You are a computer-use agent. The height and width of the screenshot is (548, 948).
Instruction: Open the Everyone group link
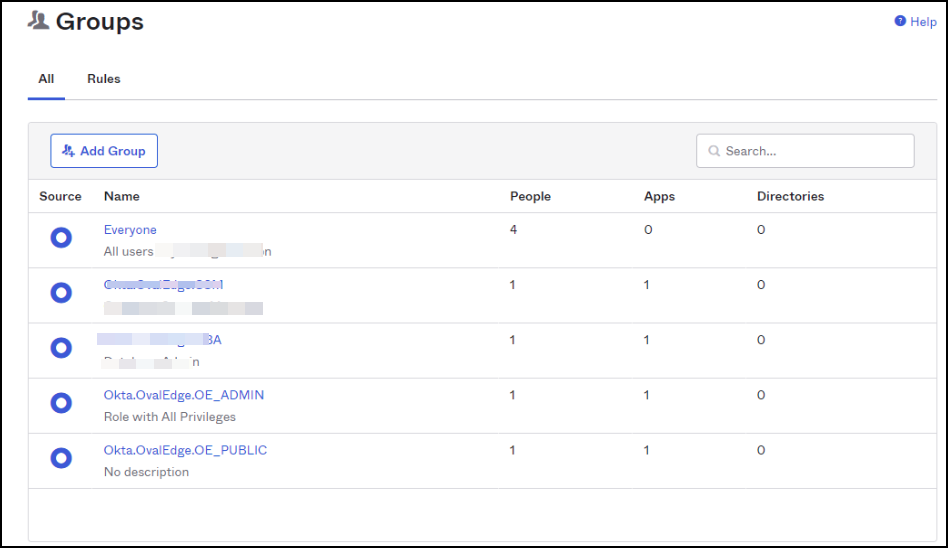point(130,230)
